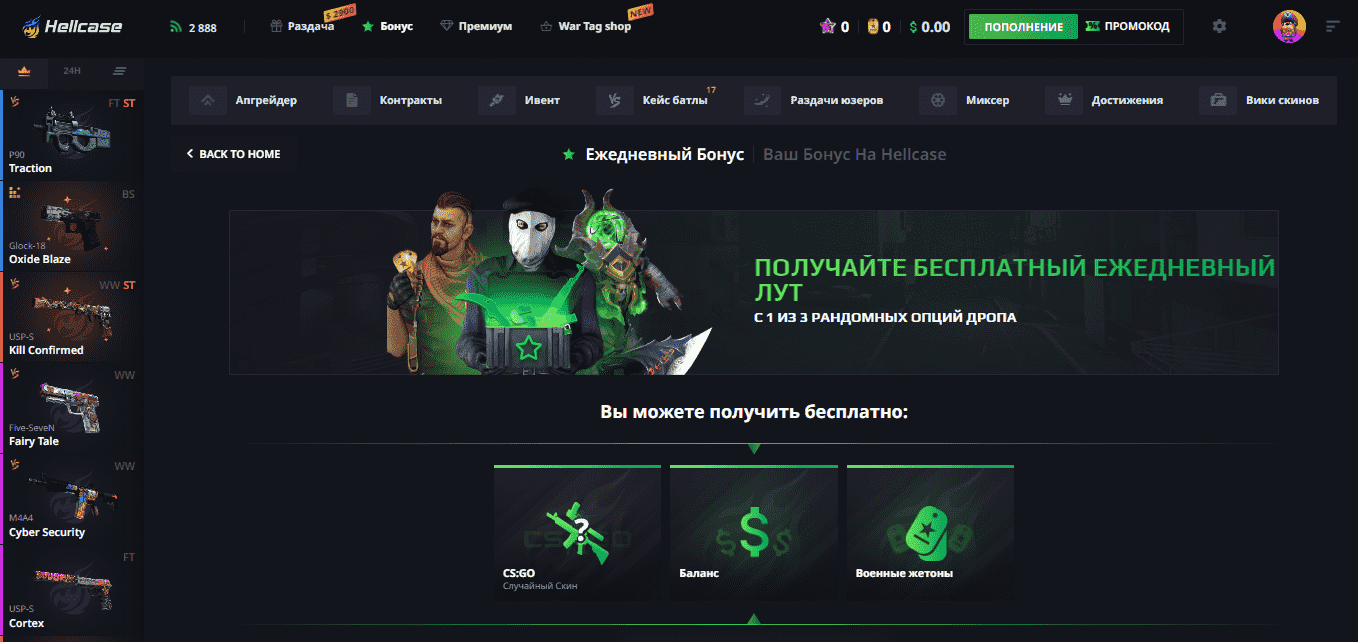Open the P90 Traction drop thumbnail
1358x642 pixels.
click(72, 135)
